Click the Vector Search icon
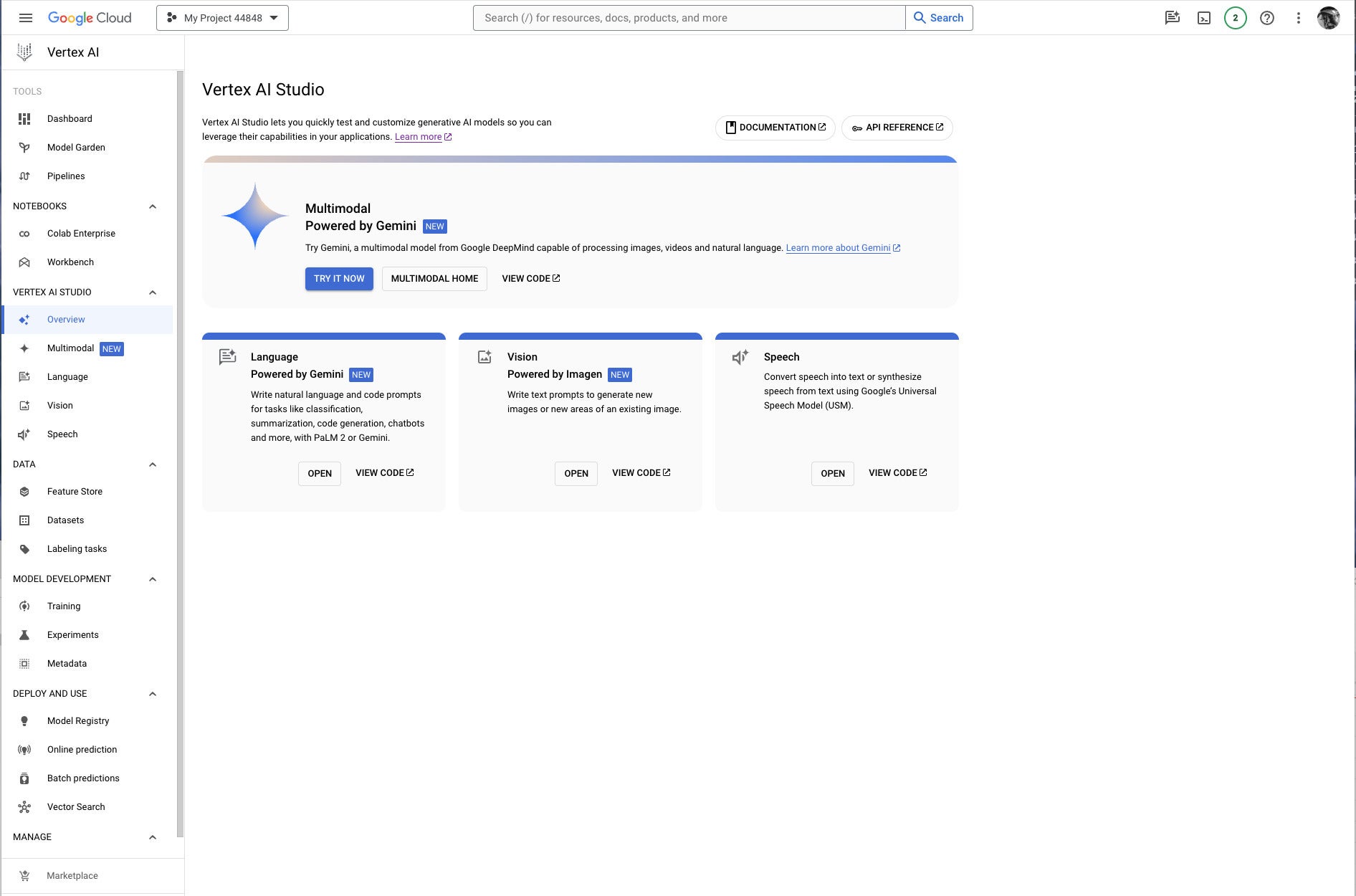Screen dimensions: 1356x896 tap(24, 807)
